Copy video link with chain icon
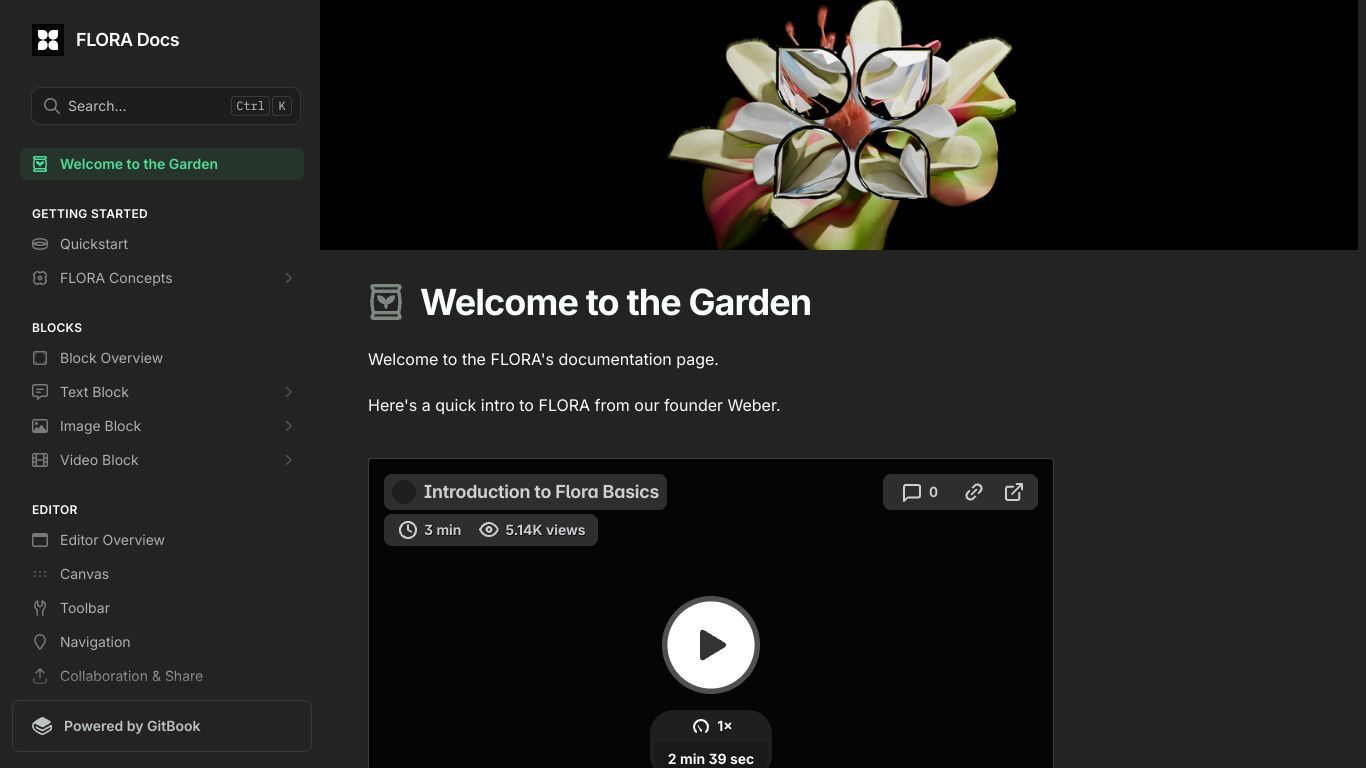The image size is (1366, 768). 973,492
